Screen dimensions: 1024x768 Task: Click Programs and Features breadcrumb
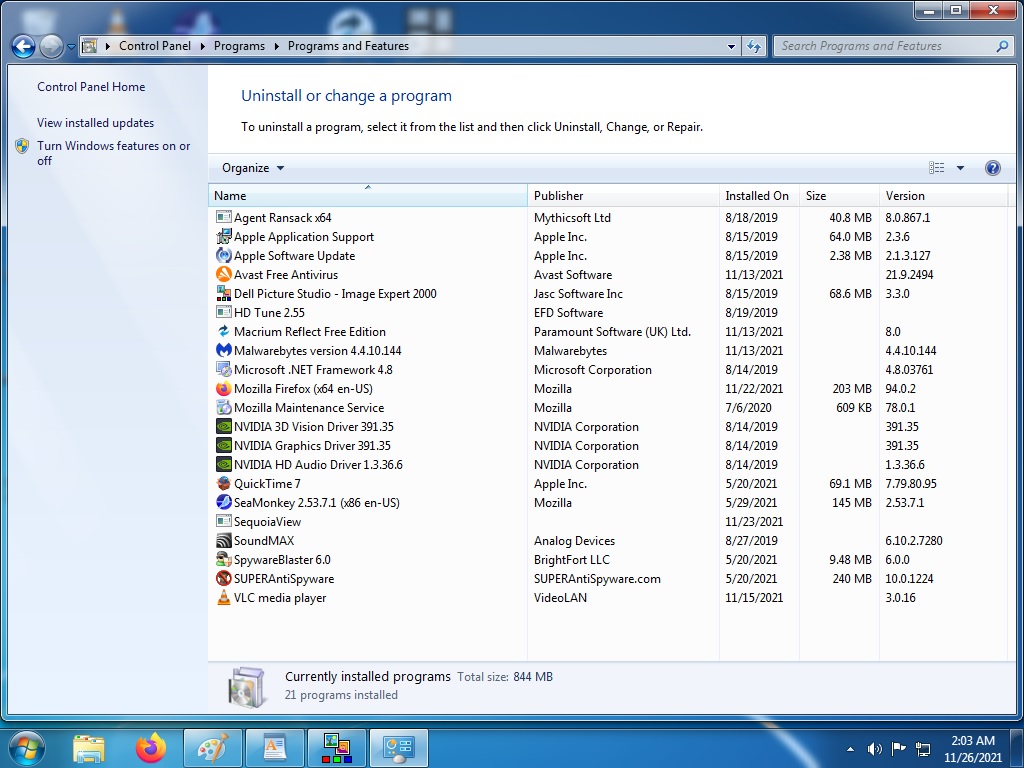(x=348, y=46)
